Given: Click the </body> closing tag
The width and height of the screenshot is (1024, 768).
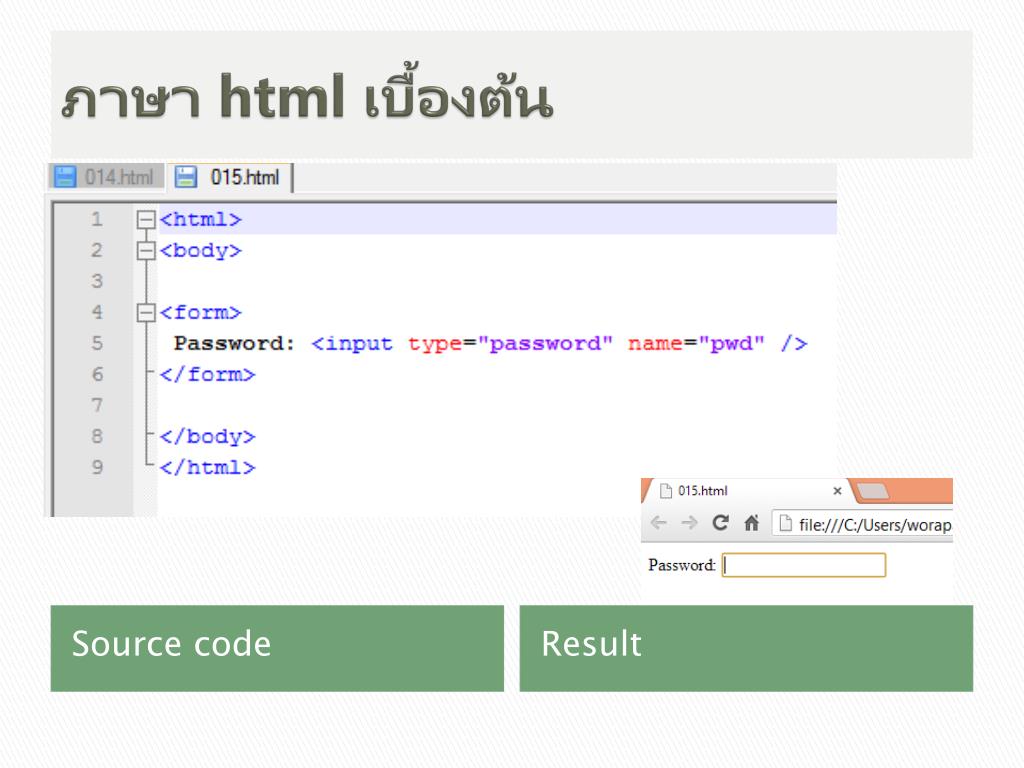Looking at the screenshot, I should pyautogui.click(x=207, y=437).
